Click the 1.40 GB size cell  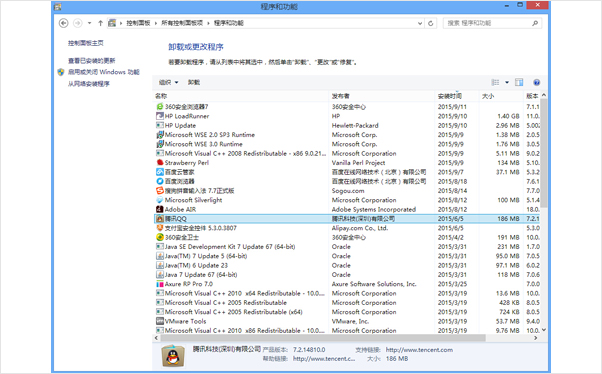point(508,116)
